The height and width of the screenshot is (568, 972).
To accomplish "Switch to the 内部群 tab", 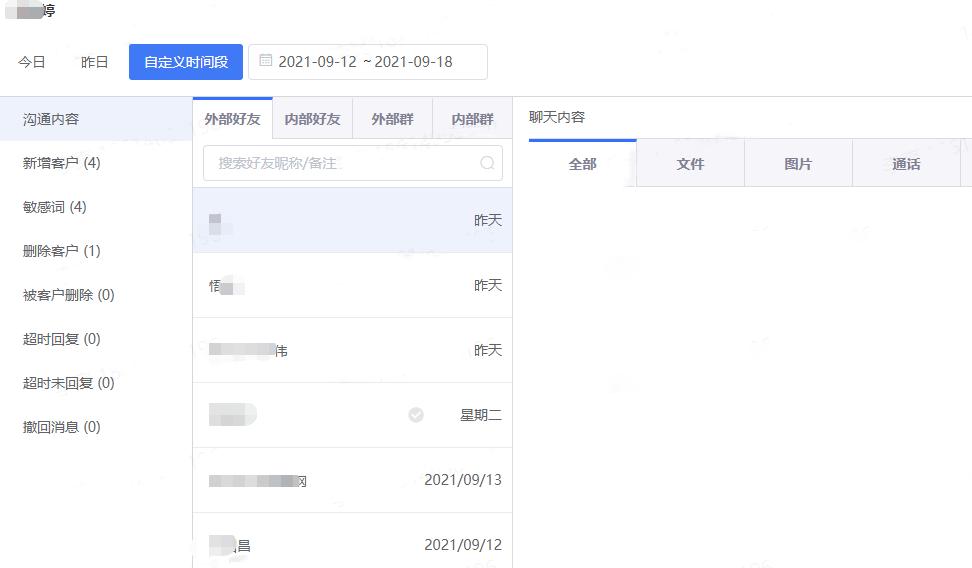I will pyautogui.click(x=472, y=118).
